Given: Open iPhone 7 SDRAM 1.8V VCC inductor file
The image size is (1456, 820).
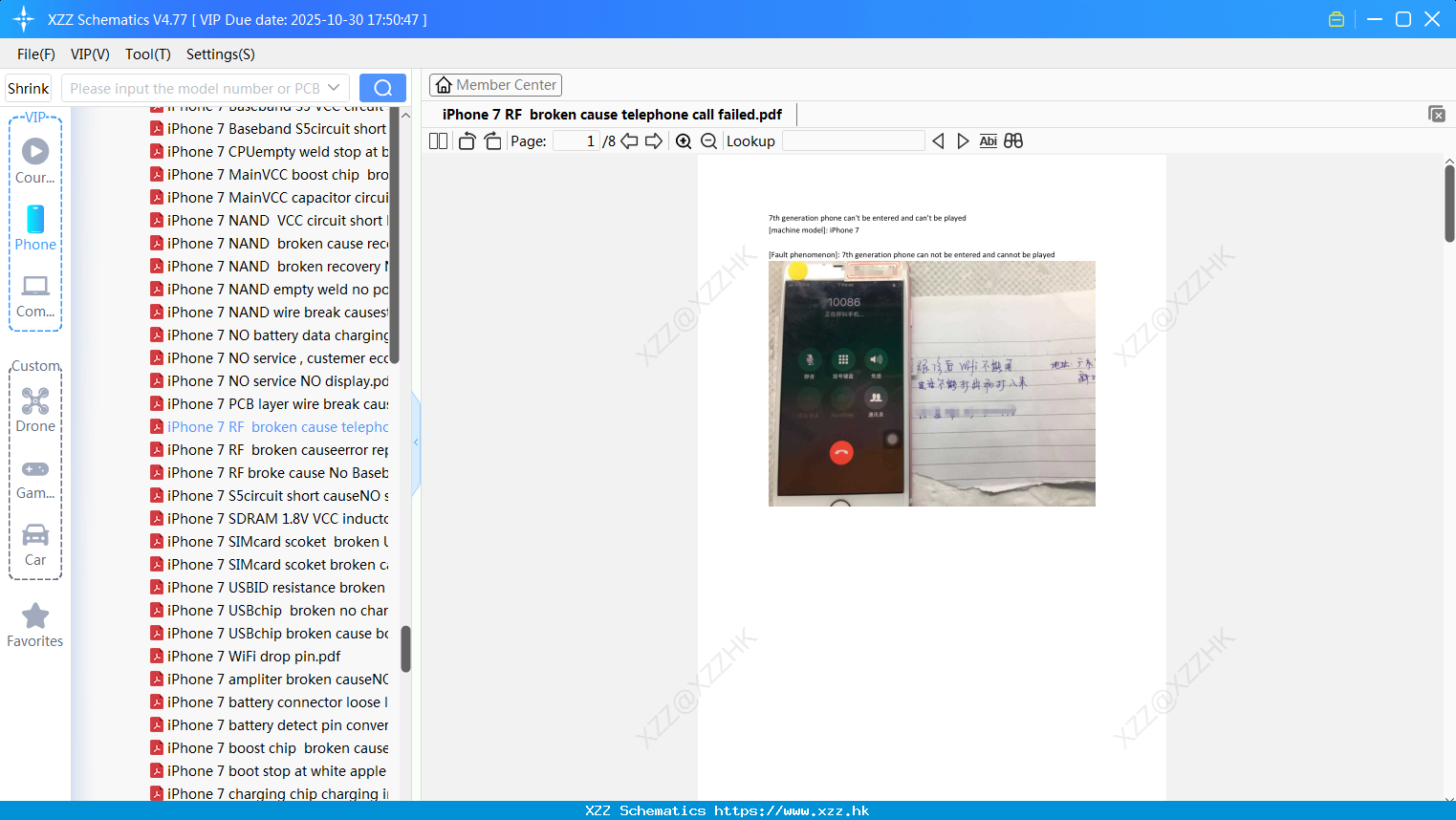Looking at the screenshot, I should coord(269,519).
